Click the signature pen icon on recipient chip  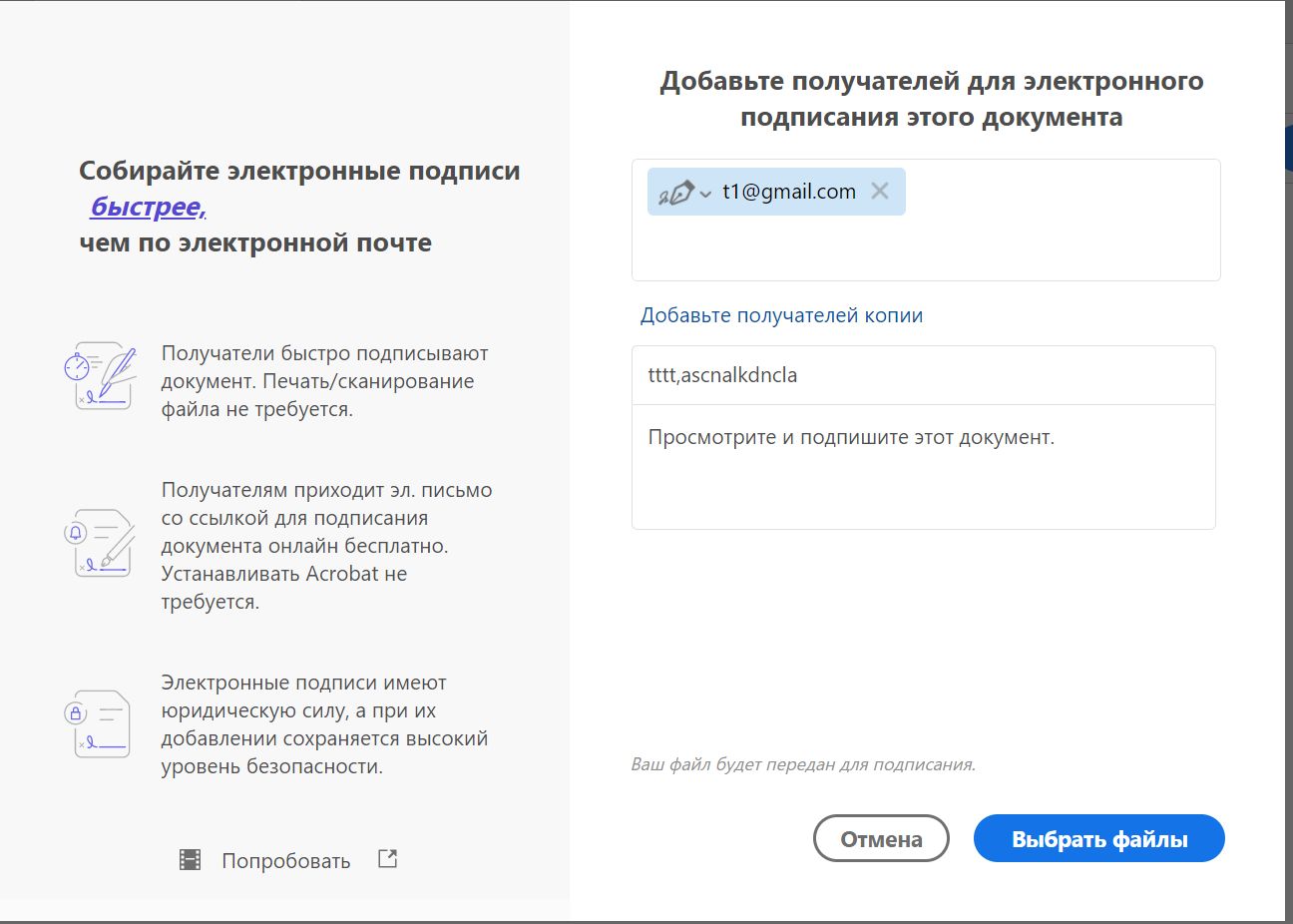point(677,191)
